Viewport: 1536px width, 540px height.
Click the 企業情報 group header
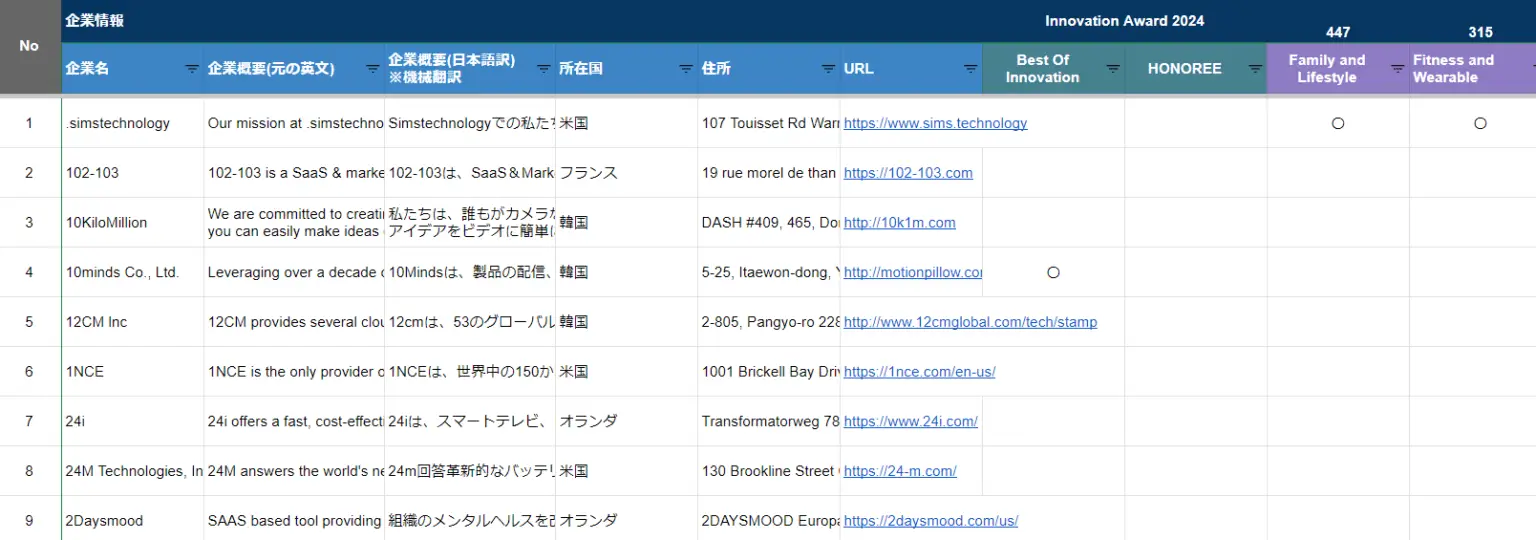pos(95,20)
